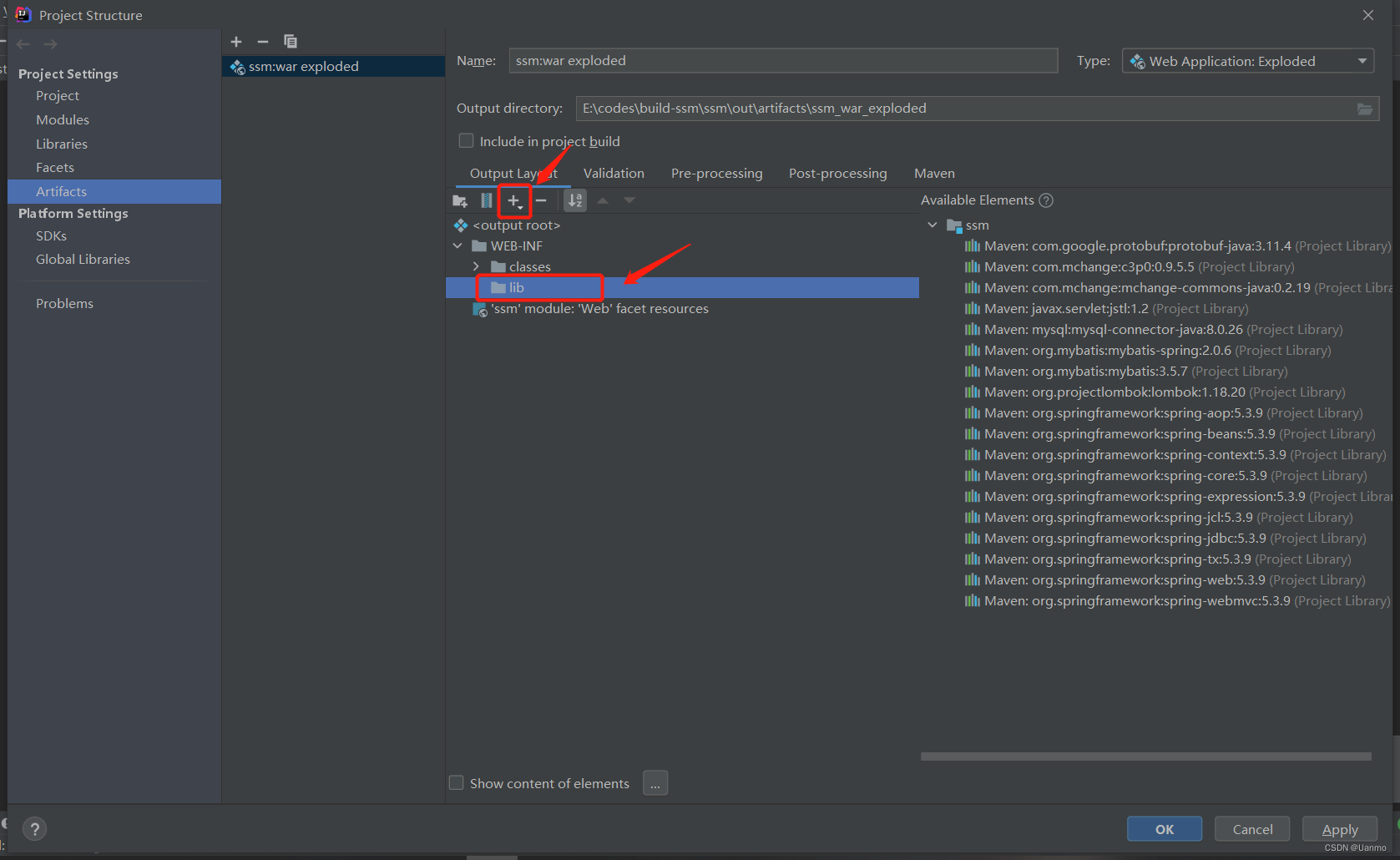Open the Pre-processing tab
This screenshot has width=1400, height=860.
717,174
